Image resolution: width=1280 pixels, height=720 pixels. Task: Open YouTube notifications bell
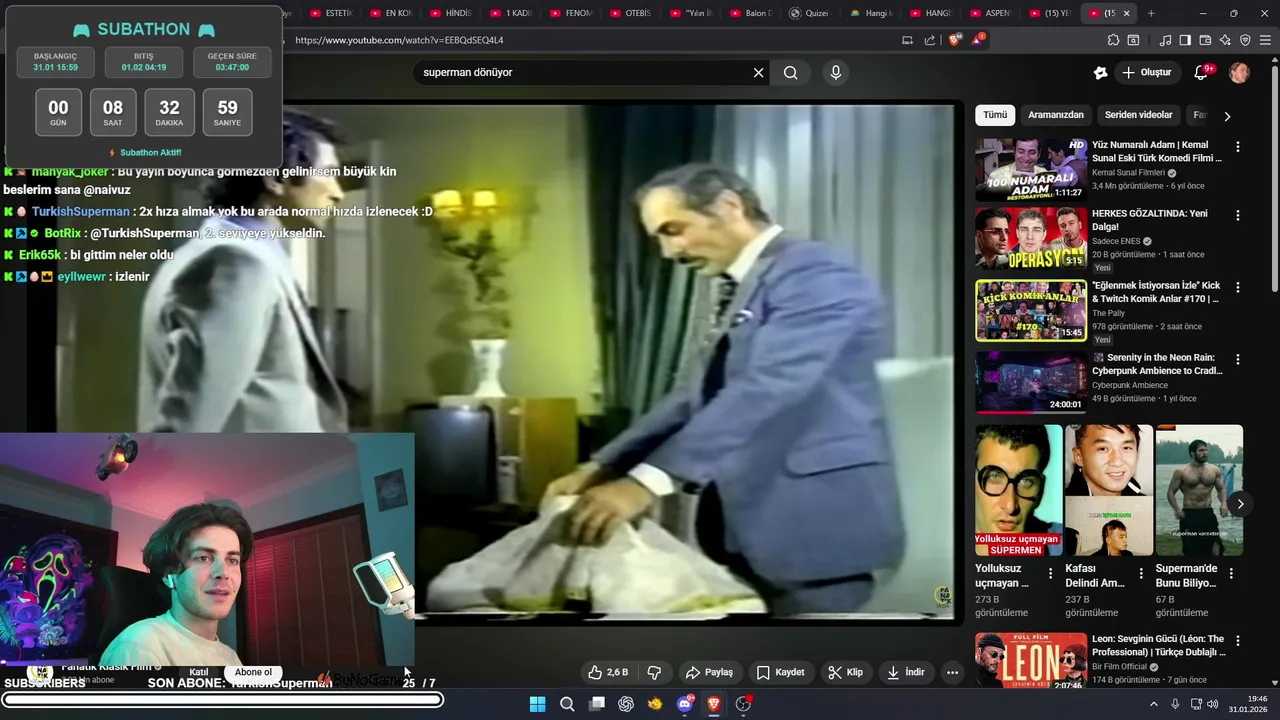click(1203, 72)
